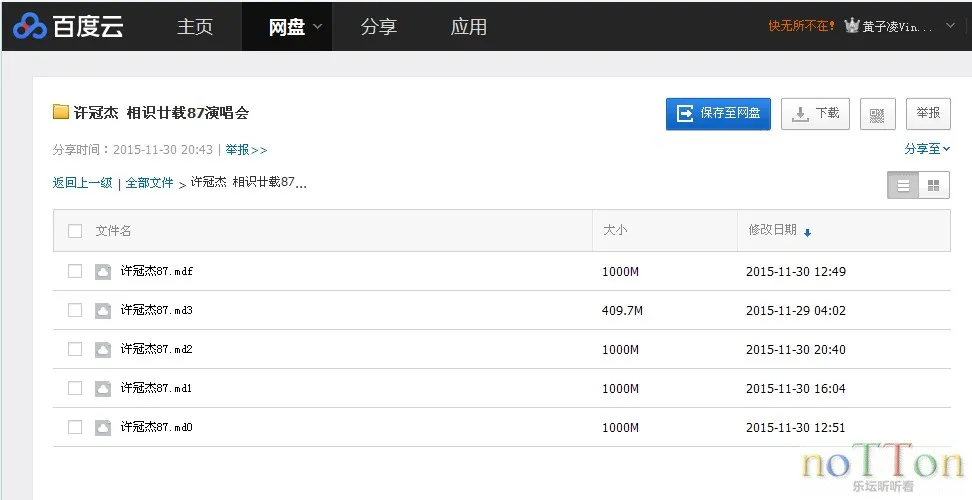The height and width of the screenshot is (500, 972).
Task: Click the file icon of 许冠杰87.md0
Action: (x=103, y=428)
